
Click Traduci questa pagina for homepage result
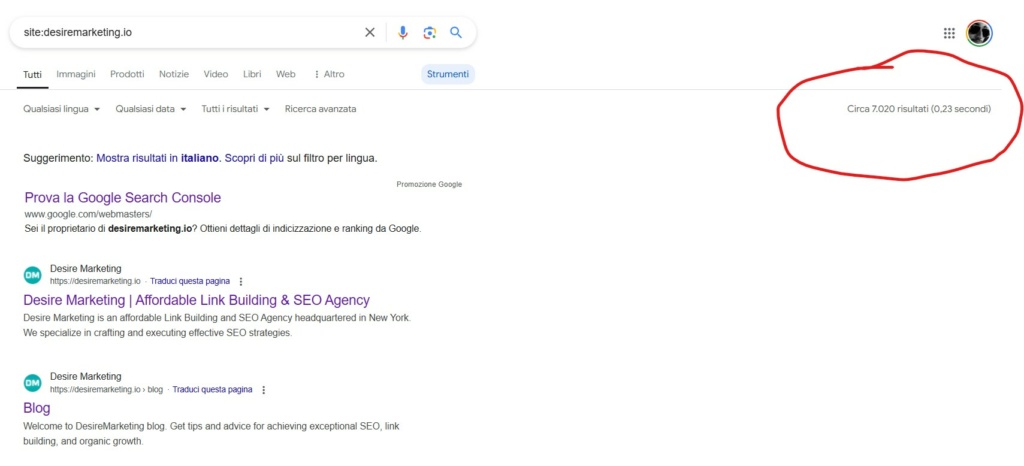point(190,281)
